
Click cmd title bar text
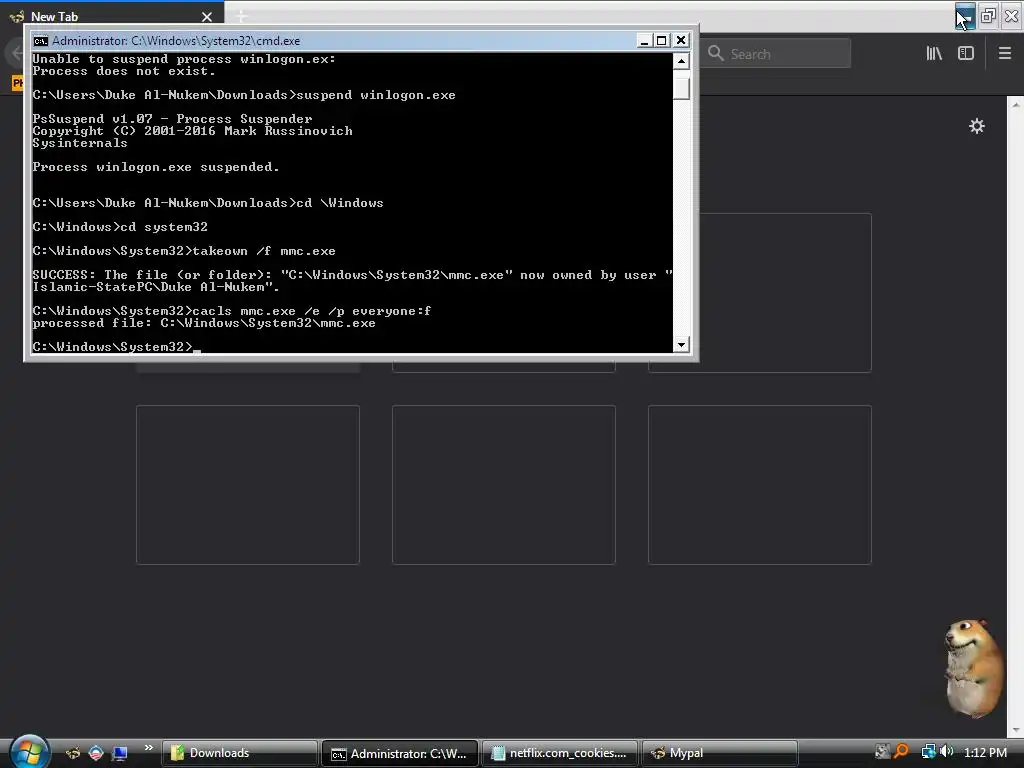click(176, 40)
